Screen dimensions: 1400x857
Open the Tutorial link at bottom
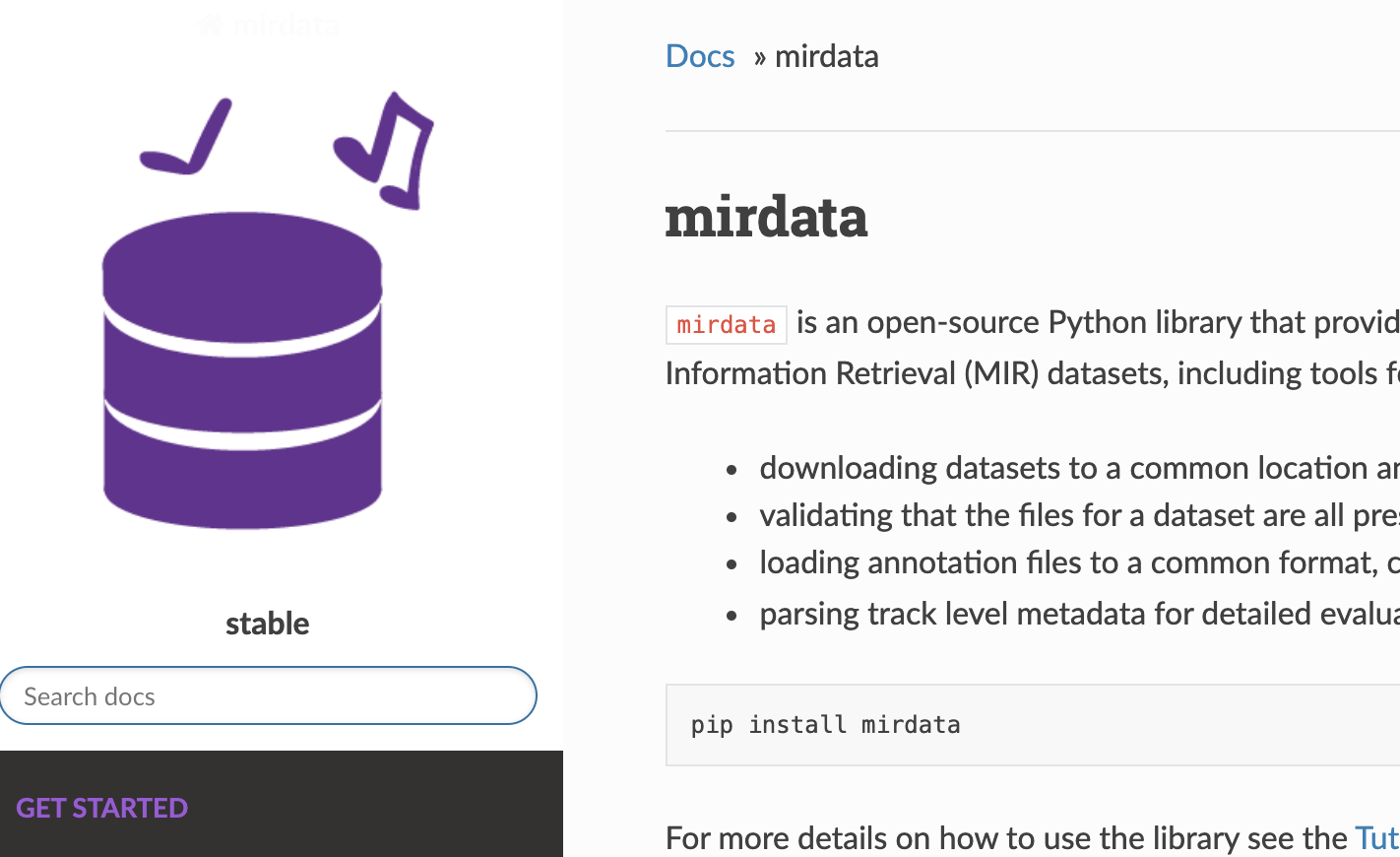(1377, 838)
